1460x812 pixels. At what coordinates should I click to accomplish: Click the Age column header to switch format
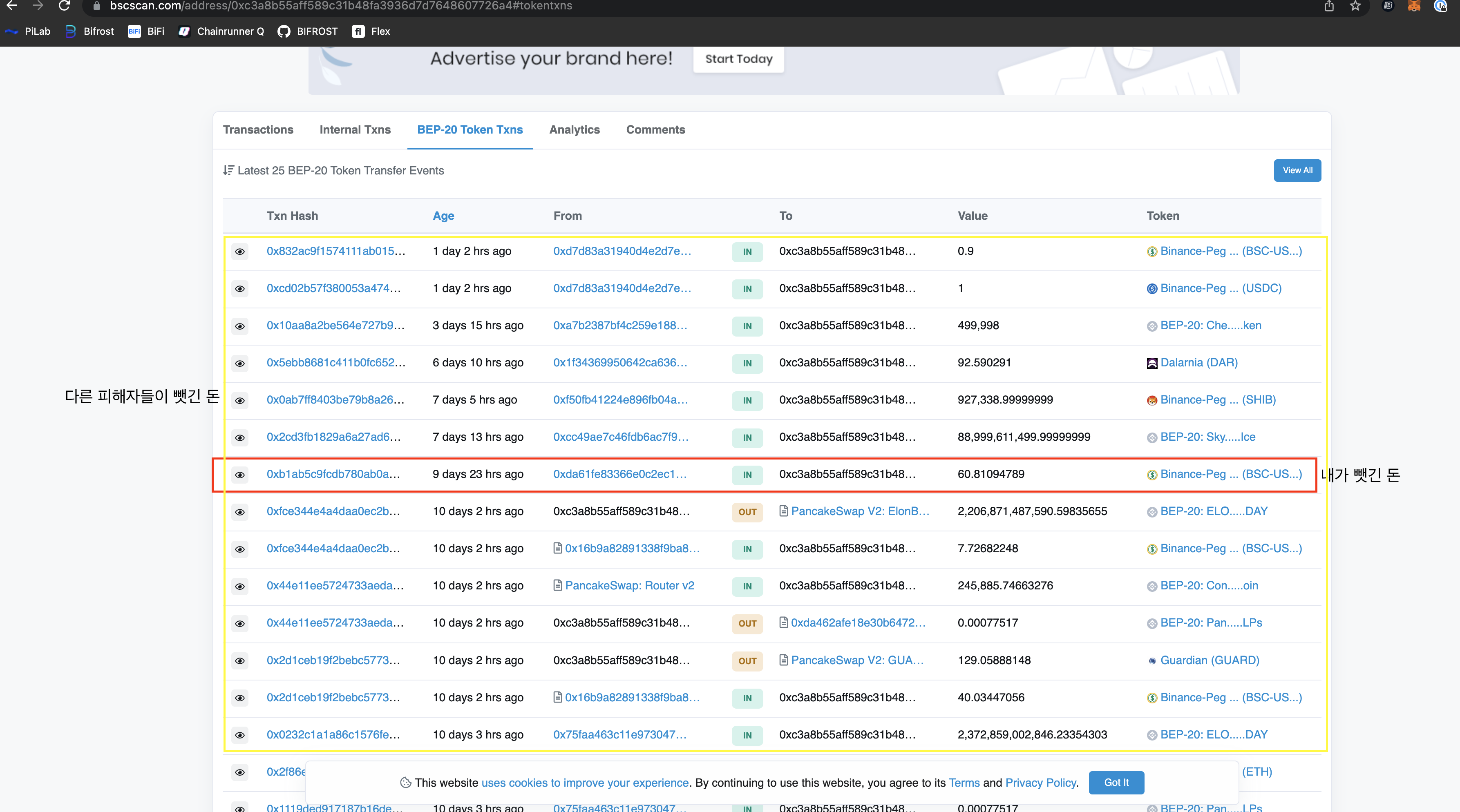point(443,216)
